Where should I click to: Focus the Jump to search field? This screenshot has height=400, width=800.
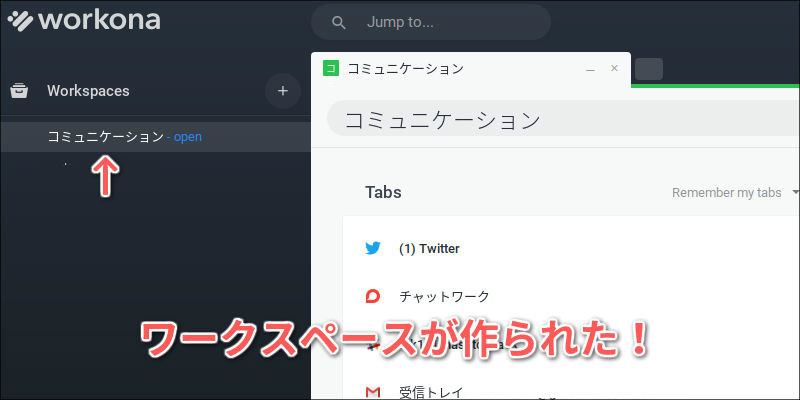pos(431,22)
